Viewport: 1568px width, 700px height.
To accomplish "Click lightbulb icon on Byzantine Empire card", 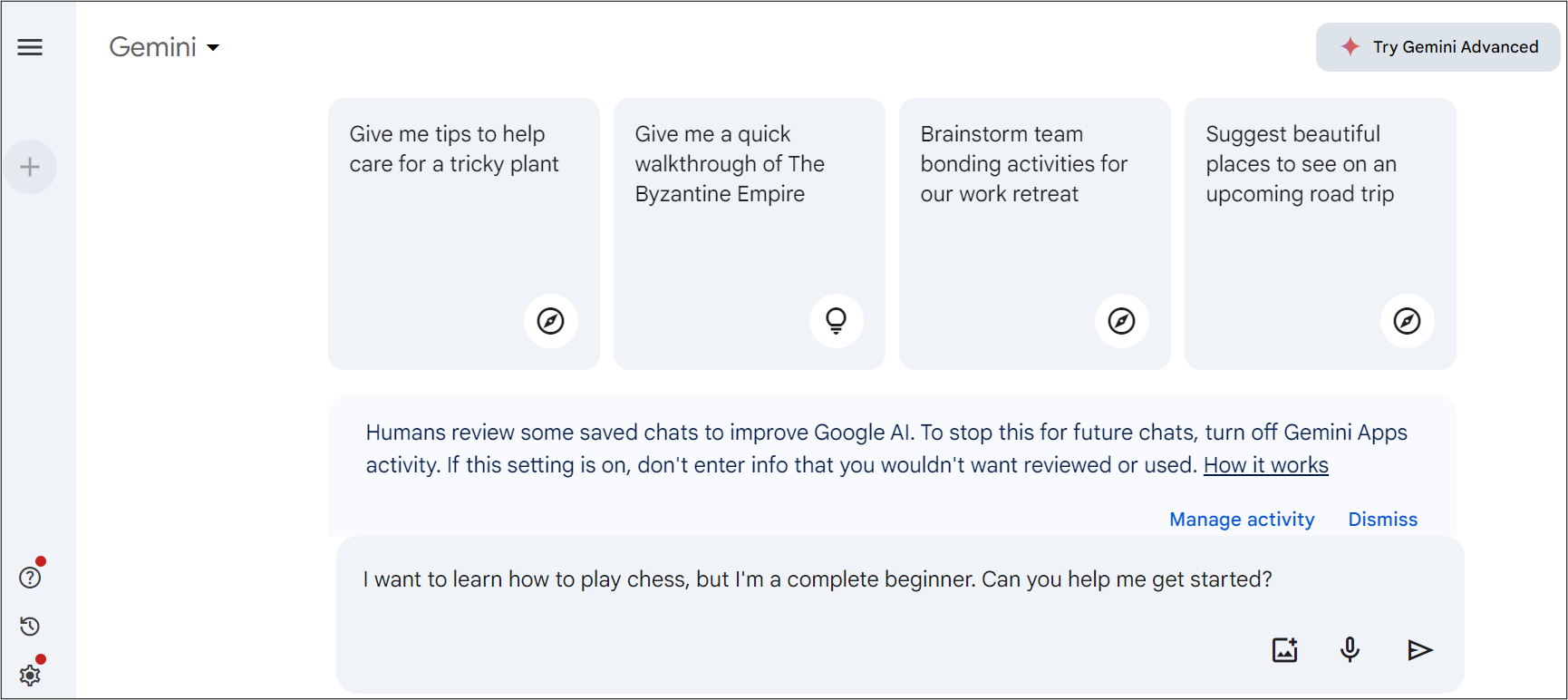I will pos(836,321).
